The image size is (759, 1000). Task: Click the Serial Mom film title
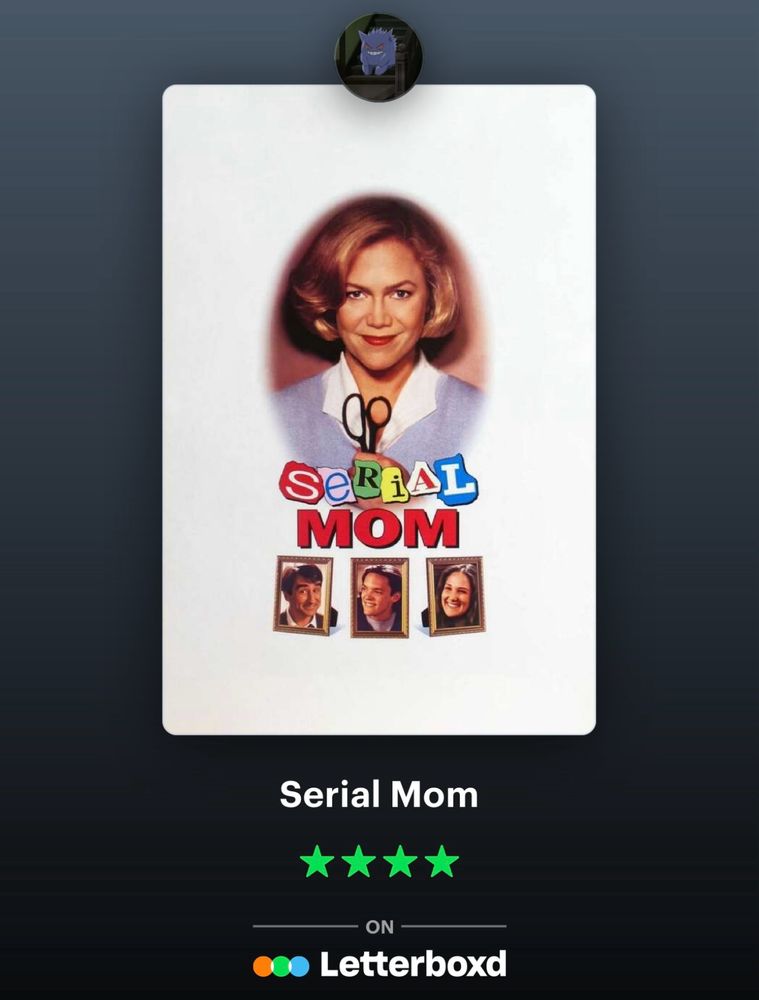[x=379, y=794]
